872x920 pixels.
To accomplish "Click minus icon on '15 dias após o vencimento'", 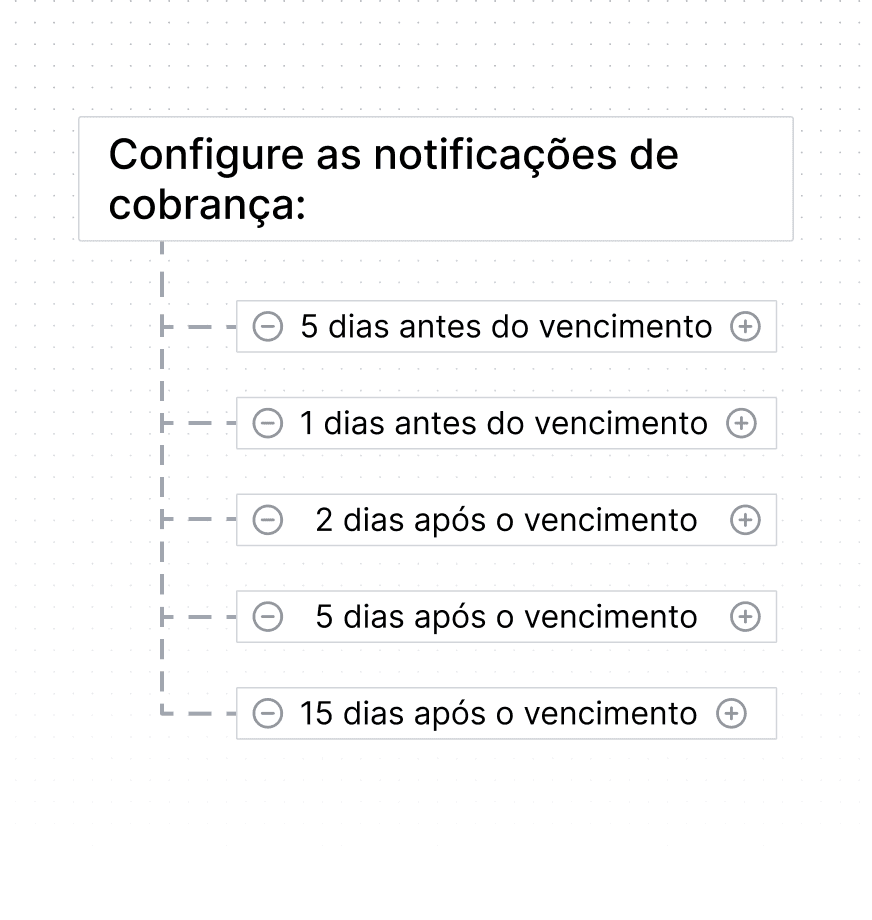I will pyautogui.click(x=268, y=713).
